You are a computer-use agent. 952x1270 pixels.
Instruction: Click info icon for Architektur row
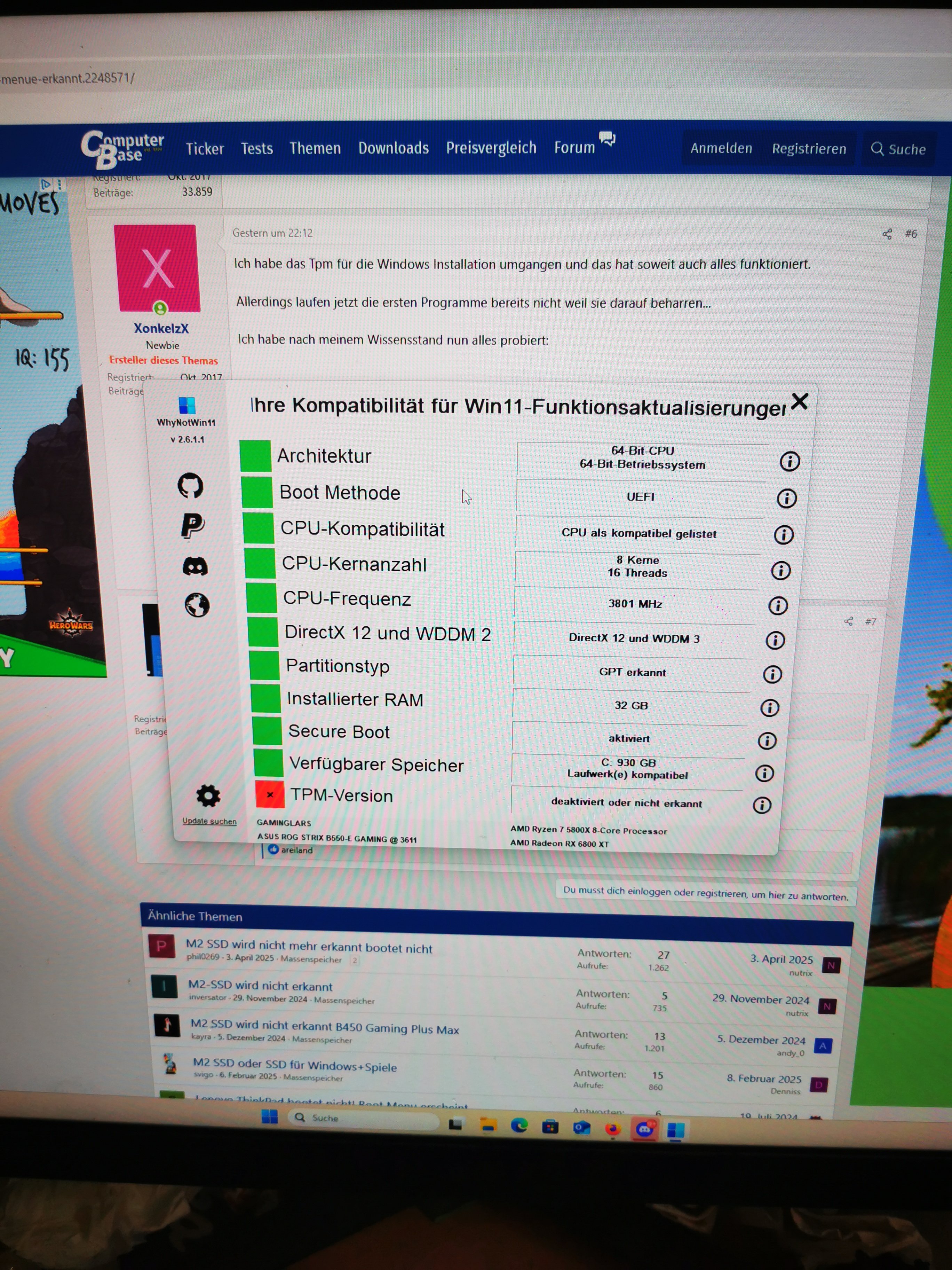(x=790, y=461)
